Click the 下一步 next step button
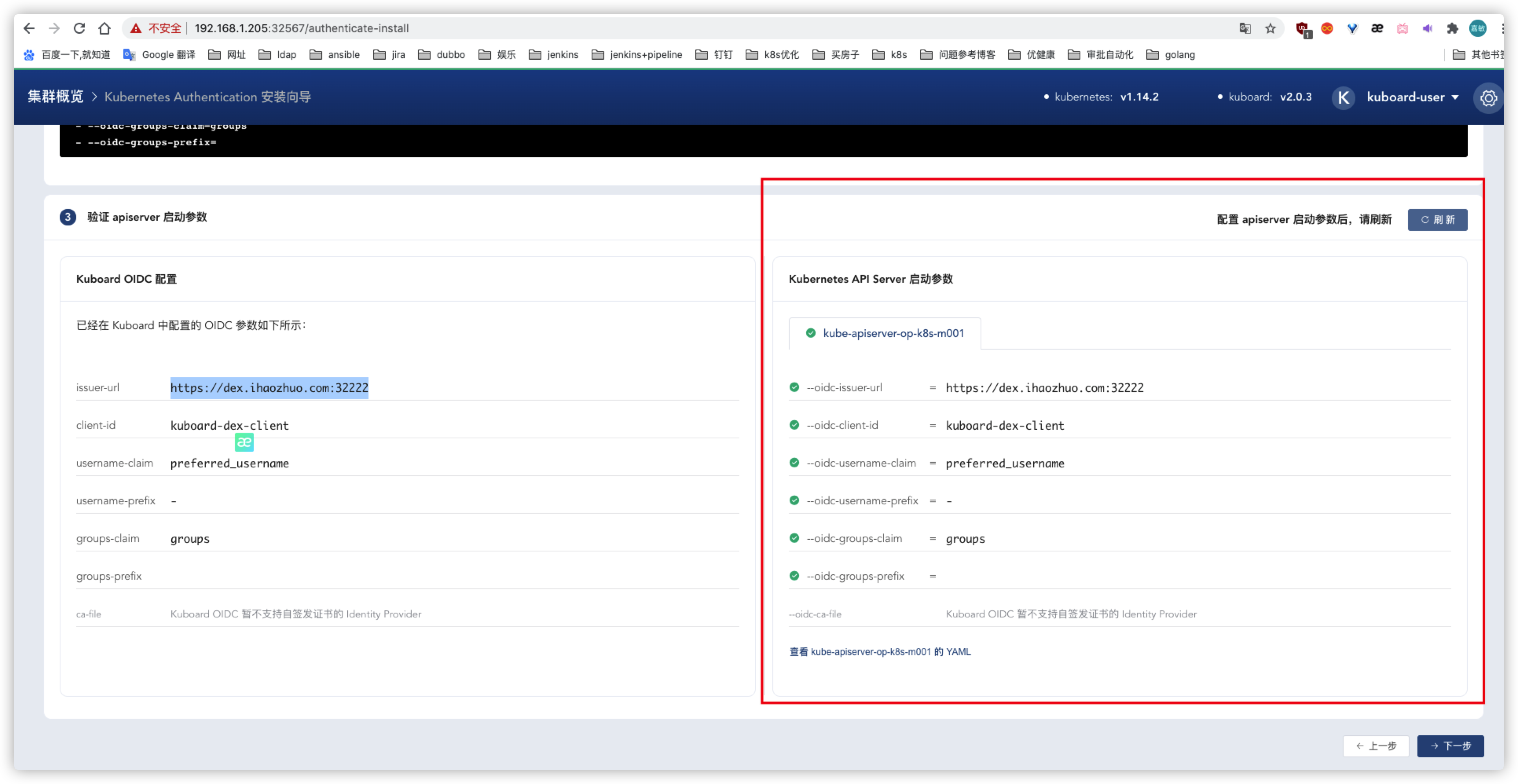Viewport: 1518px width, 784px height. tap(1450, 746)
